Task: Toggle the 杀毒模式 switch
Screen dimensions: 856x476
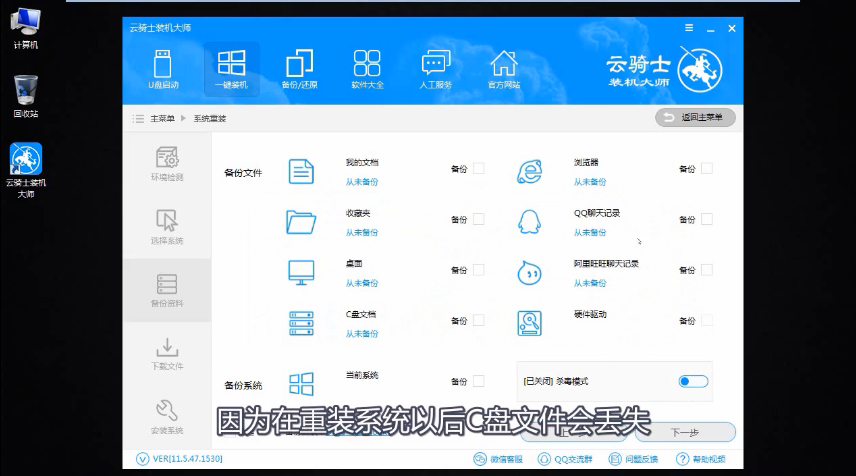Action: pyautogui.click(x=693, y=381)
